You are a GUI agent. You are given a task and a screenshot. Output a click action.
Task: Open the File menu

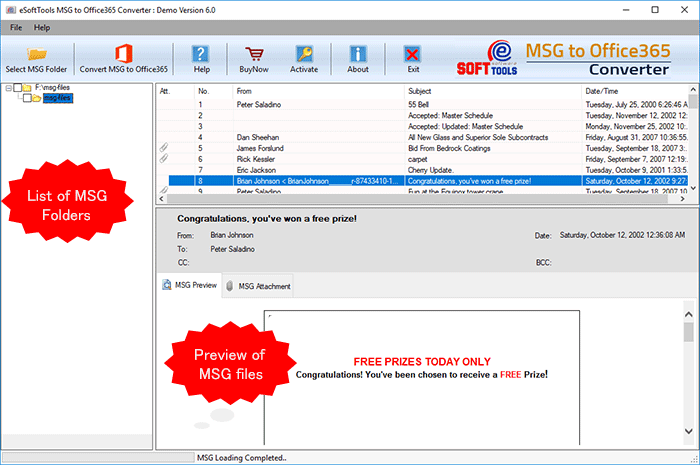pos(16,28)
